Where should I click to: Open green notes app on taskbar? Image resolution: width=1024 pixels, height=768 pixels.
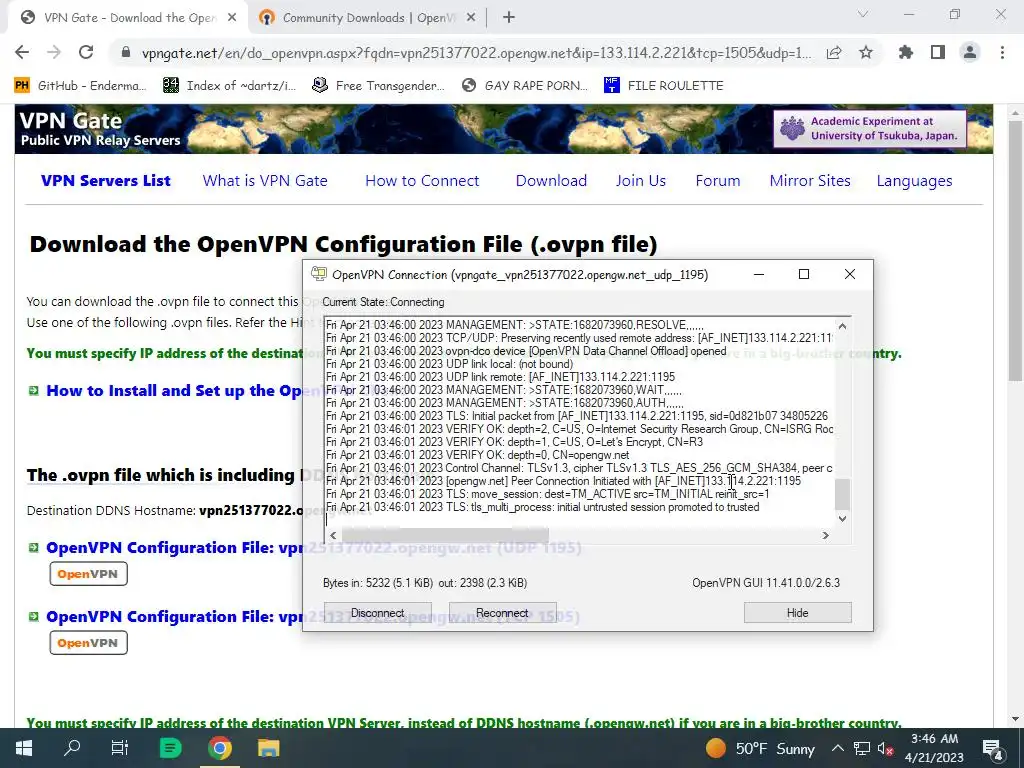[x=170, y=748]
